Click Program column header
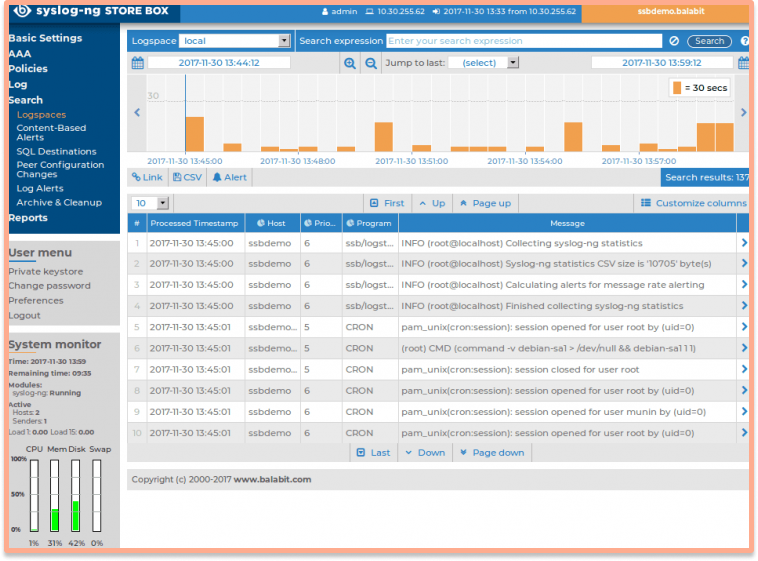758x561 pixels. pos(370,223)
